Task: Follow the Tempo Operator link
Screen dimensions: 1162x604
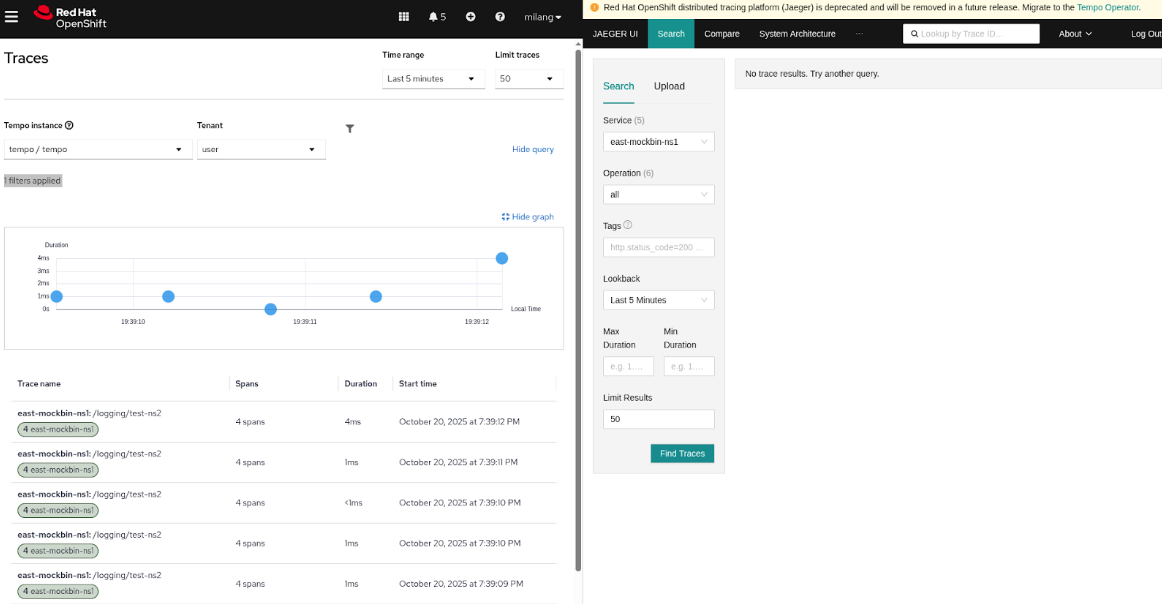Action: point(1107,7)
